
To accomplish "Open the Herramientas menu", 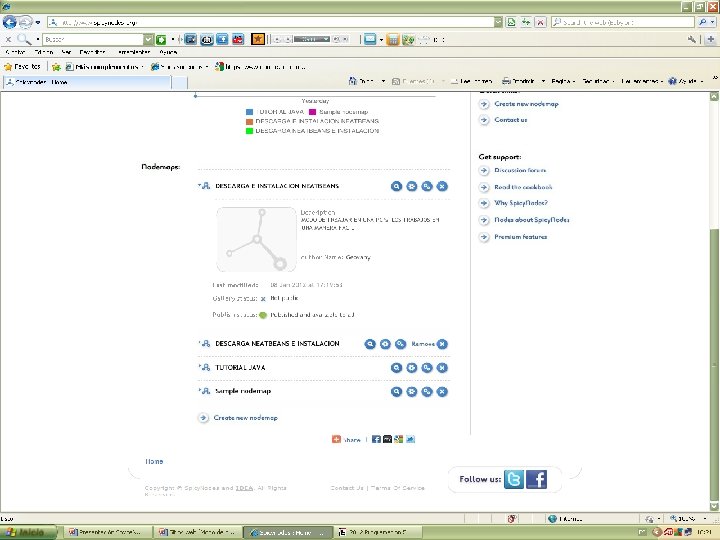I will pos(134,52).
